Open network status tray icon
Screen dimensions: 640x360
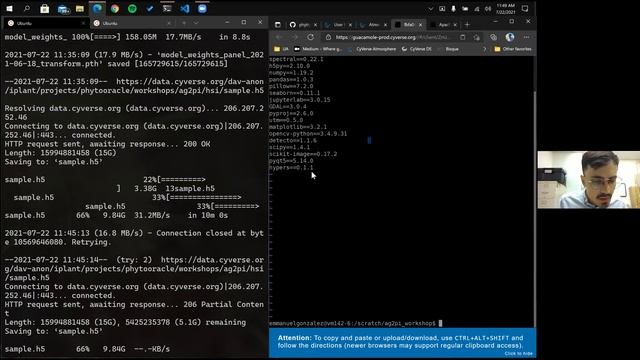[x=476, y=9]
